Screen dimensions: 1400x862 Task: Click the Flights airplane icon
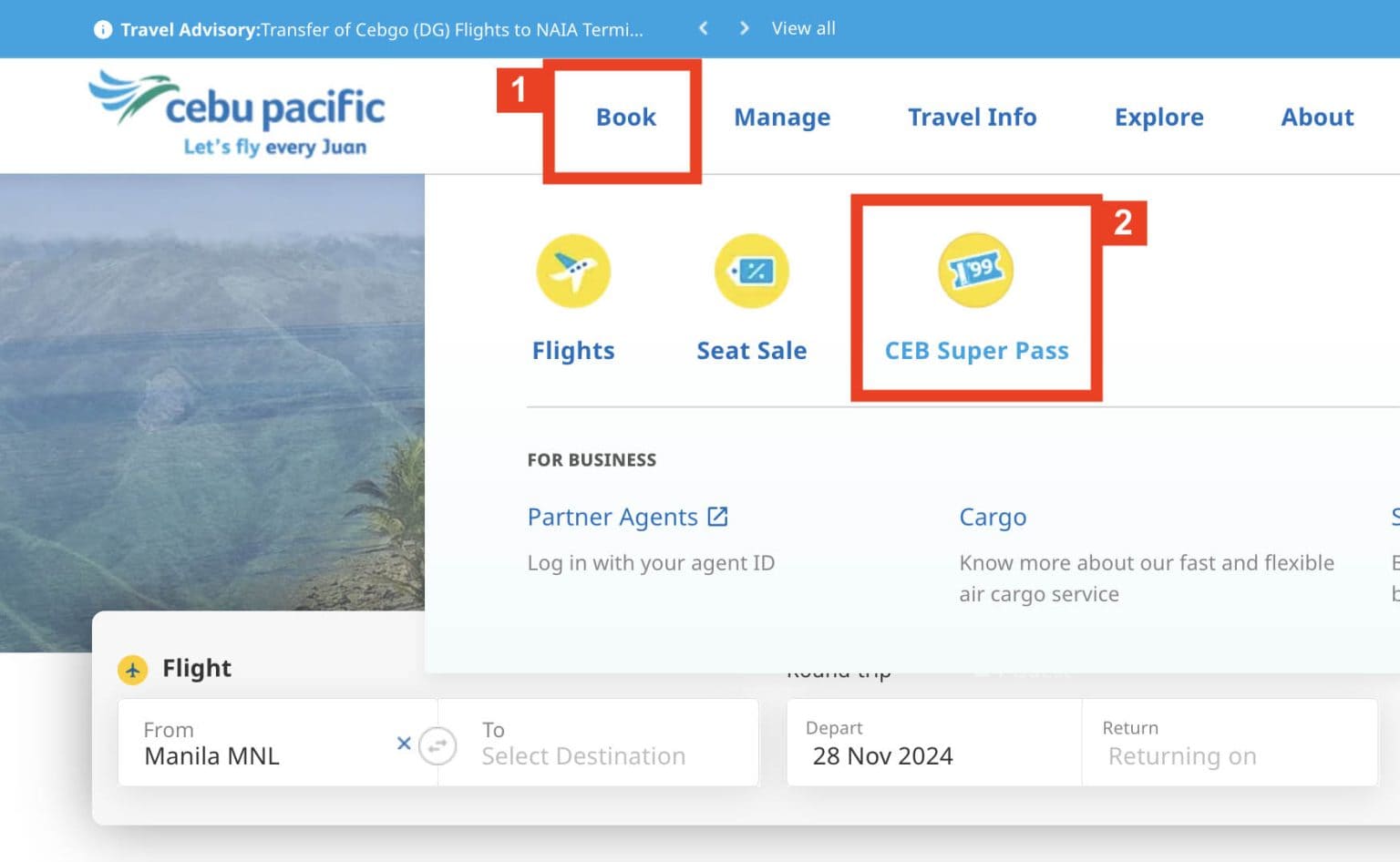(x=572, y=272)
